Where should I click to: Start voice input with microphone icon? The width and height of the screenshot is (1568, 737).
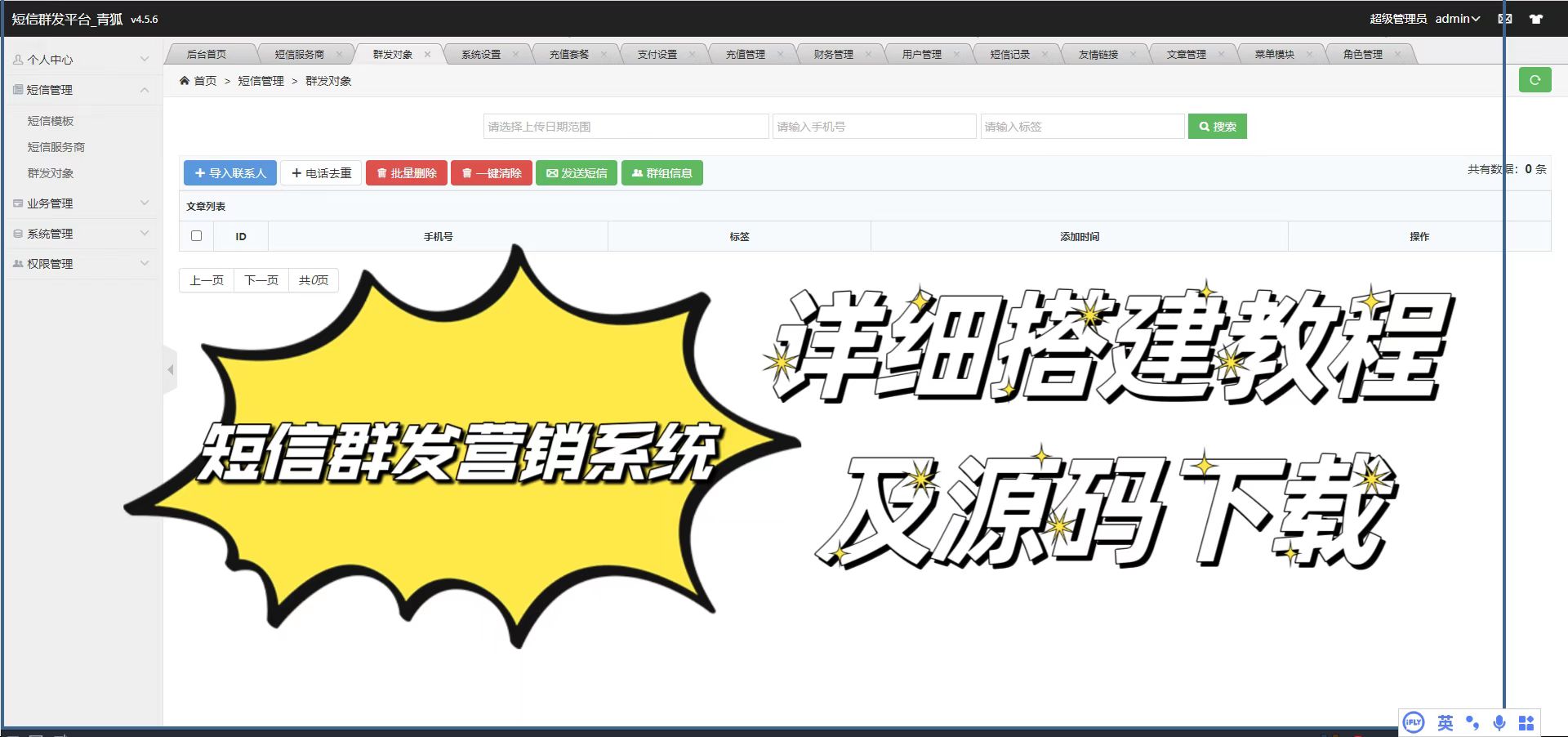point(1499,722)
